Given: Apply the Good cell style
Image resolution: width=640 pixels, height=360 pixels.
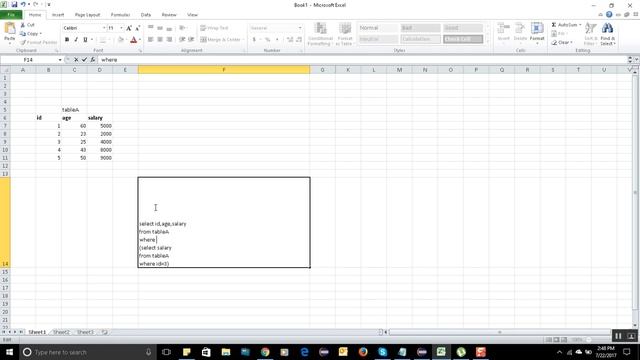Looking at the screenshot, I should pyautogui.click(x=463, y=28).
